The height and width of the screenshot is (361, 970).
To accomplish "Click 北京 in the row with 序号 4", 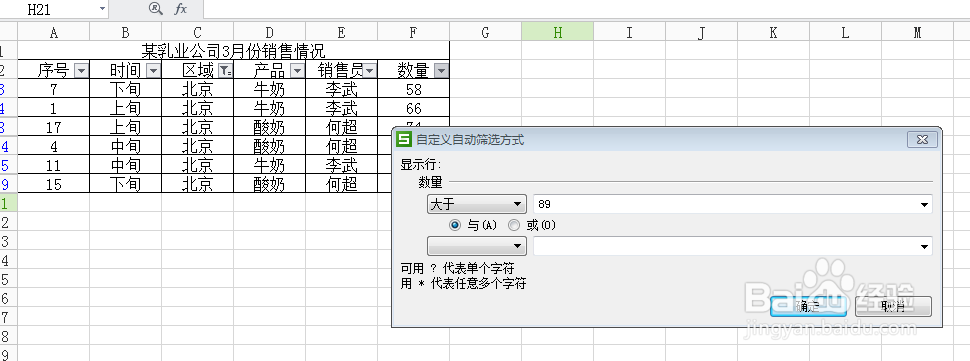I will point(198,147).
